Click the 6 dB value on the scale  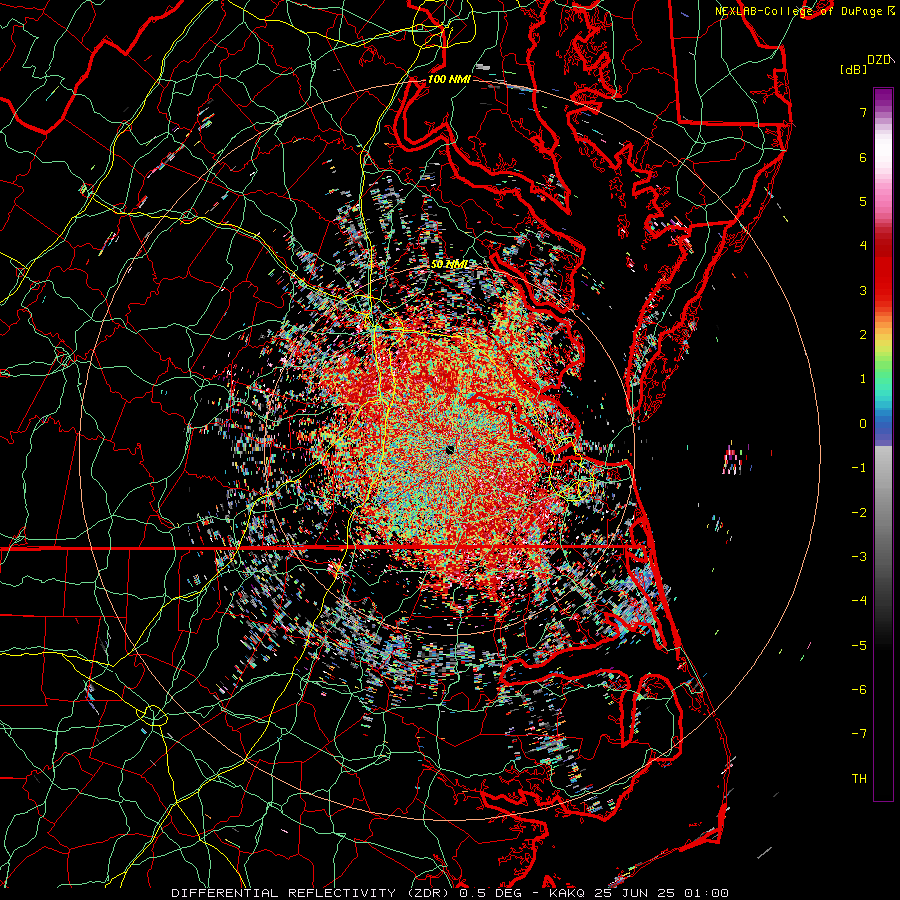pyautogui.click(x=863, y=157)
